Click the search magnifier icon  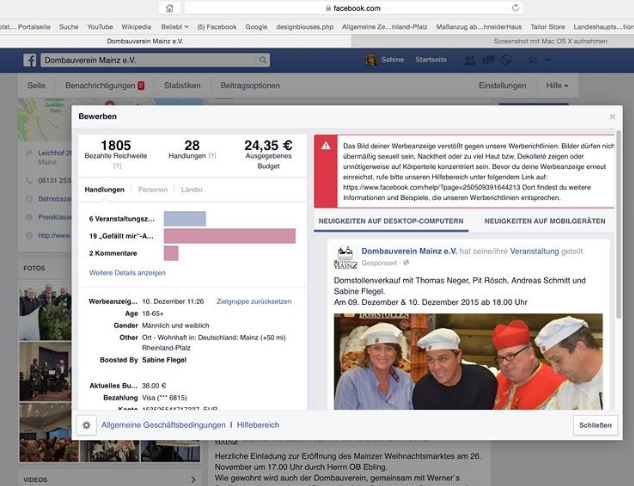tap(262, 60)
